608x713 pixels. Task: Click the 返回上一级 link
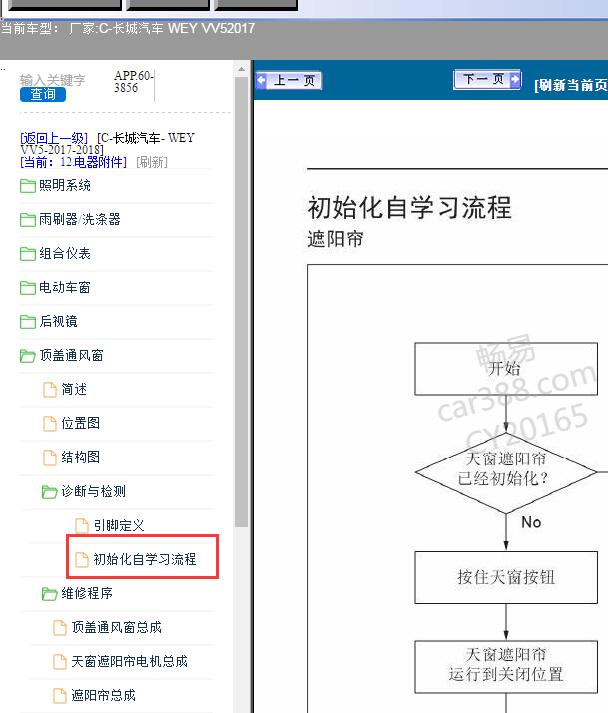click(54, 138)
